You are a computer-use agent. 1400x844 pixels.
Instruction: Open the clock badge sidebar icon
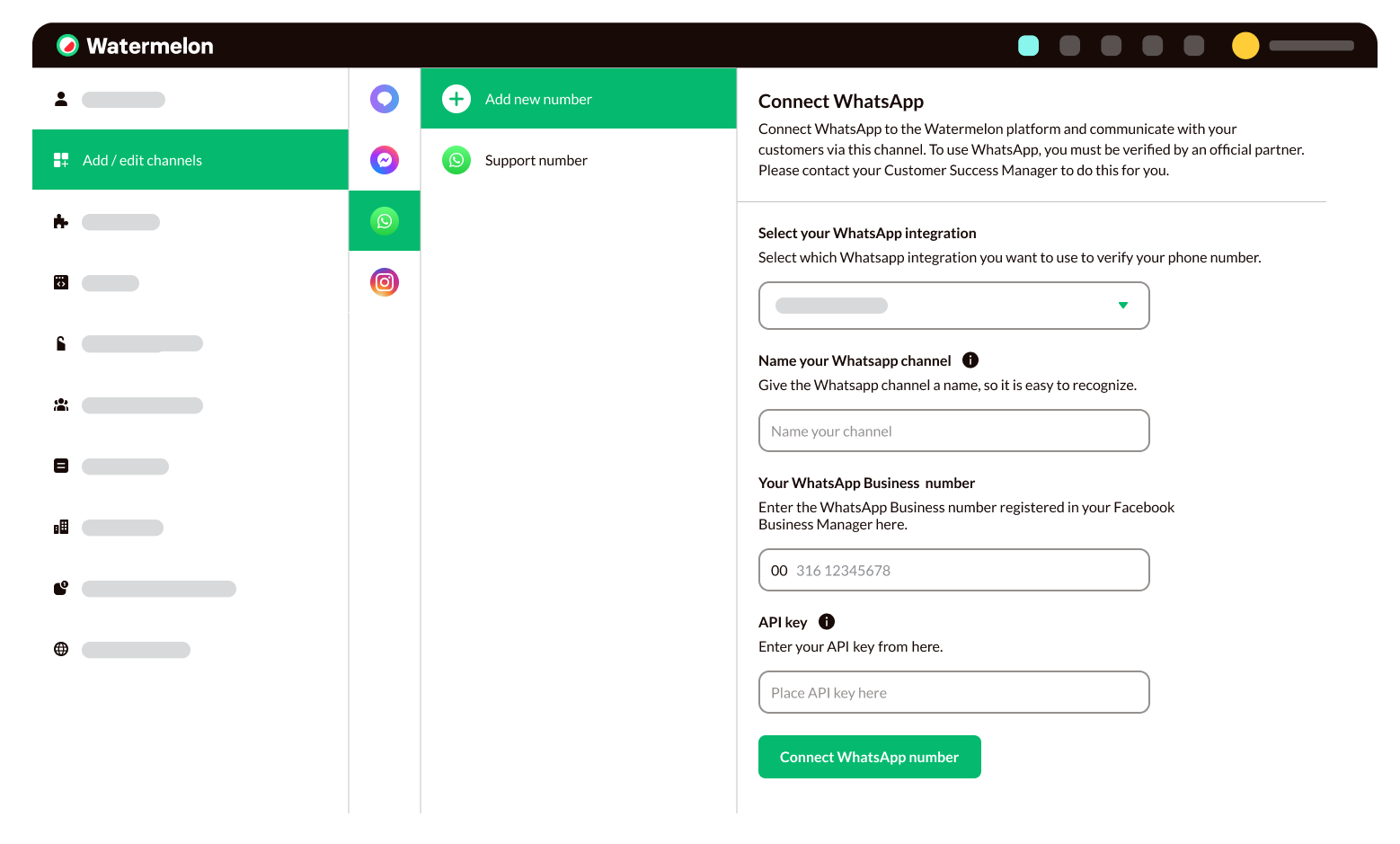point(61,588)
